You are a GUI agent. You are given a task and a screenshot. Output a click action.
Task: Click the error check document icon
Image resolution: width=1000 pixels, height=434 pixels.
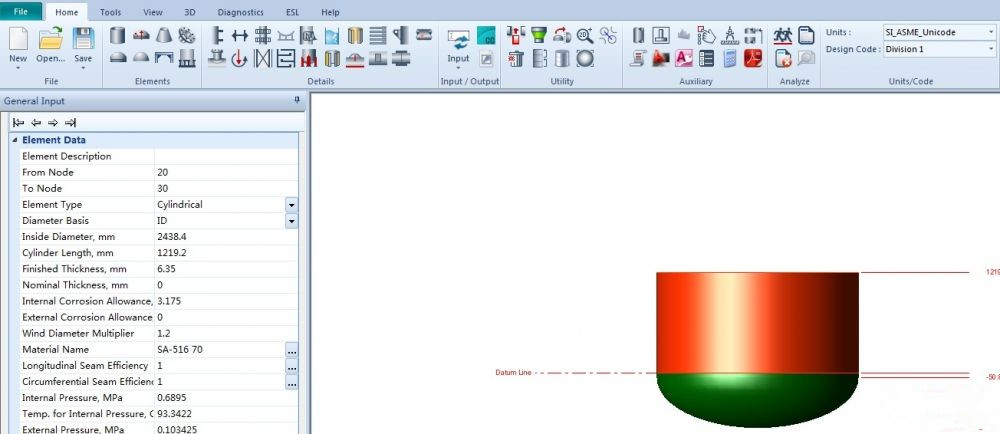(x=783, y=59)
